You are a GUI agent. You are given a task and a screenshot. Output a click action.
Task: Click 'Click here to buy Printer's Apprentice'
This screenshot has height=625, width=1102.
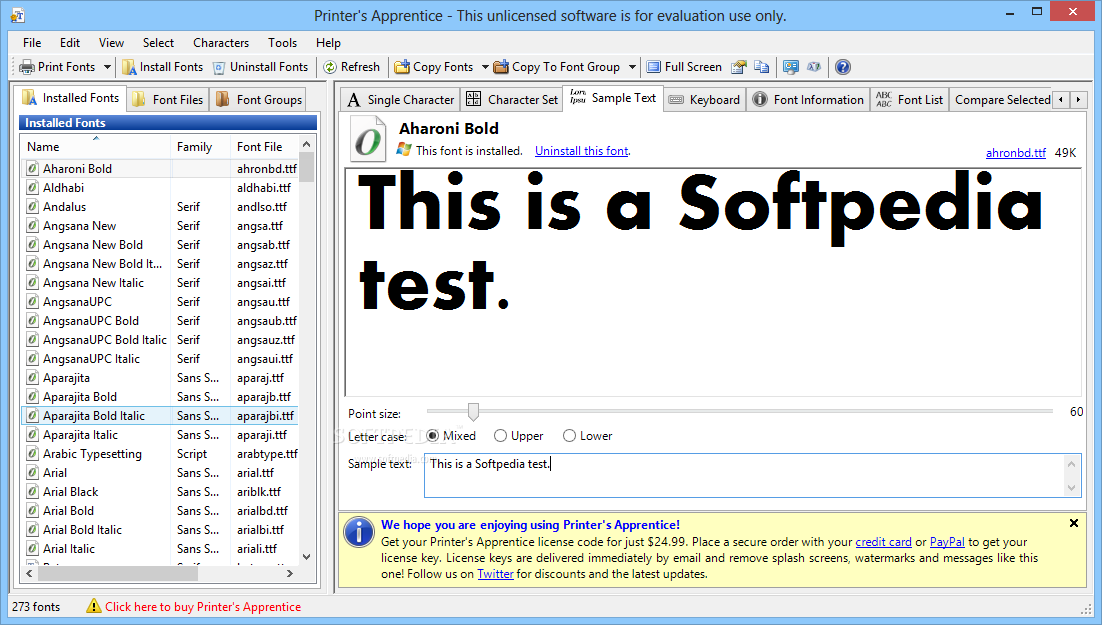203,606
